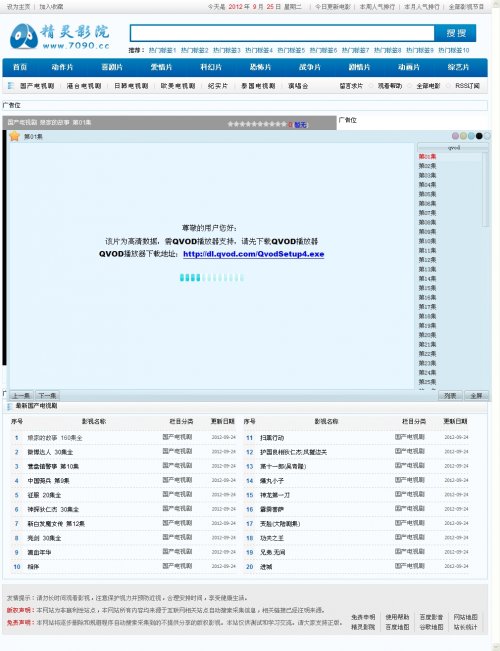Select the purple player skin color
Viewport: 500px width, 651px height.
coord(456,136)
